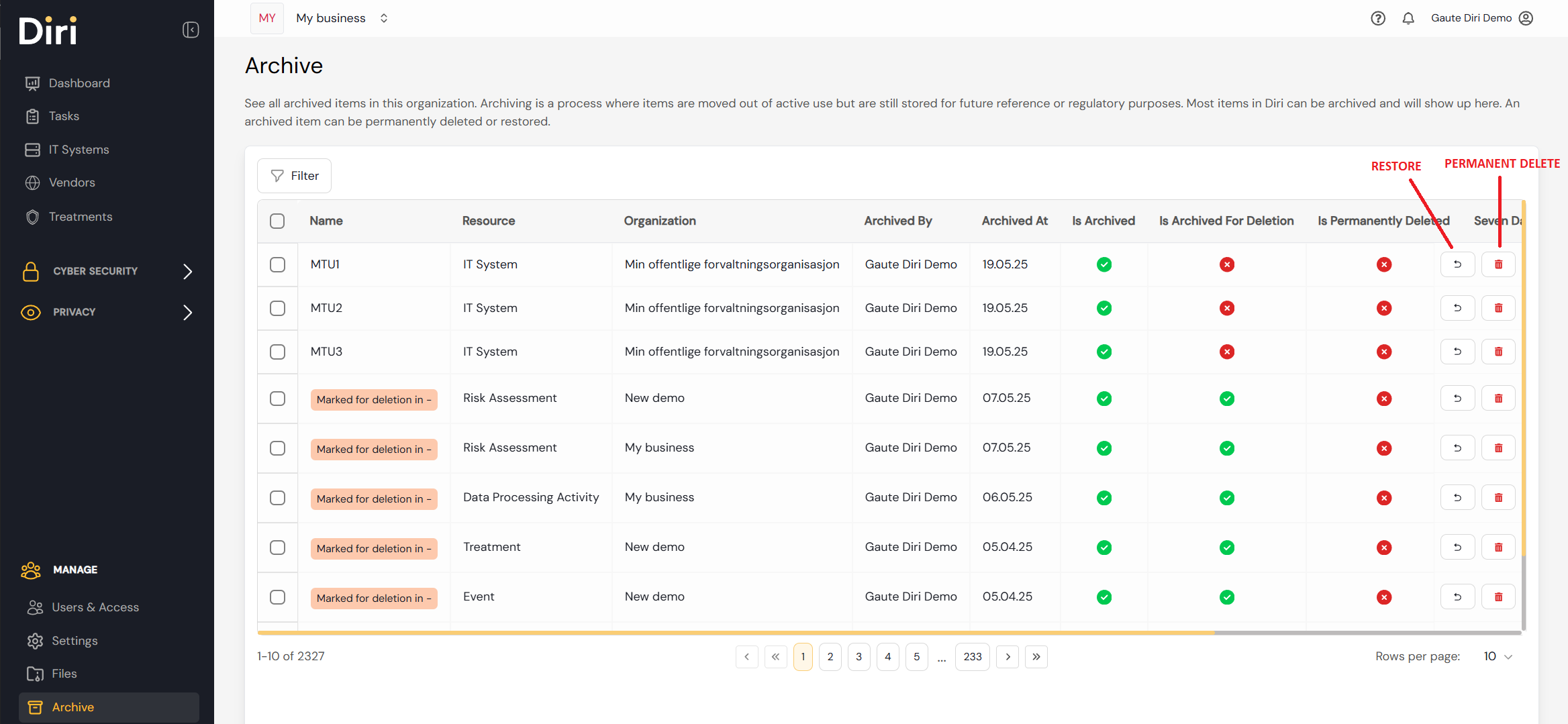Go to the previous page arrow
The width and height of the screenshot is (1568, 724).
(746, 657)
